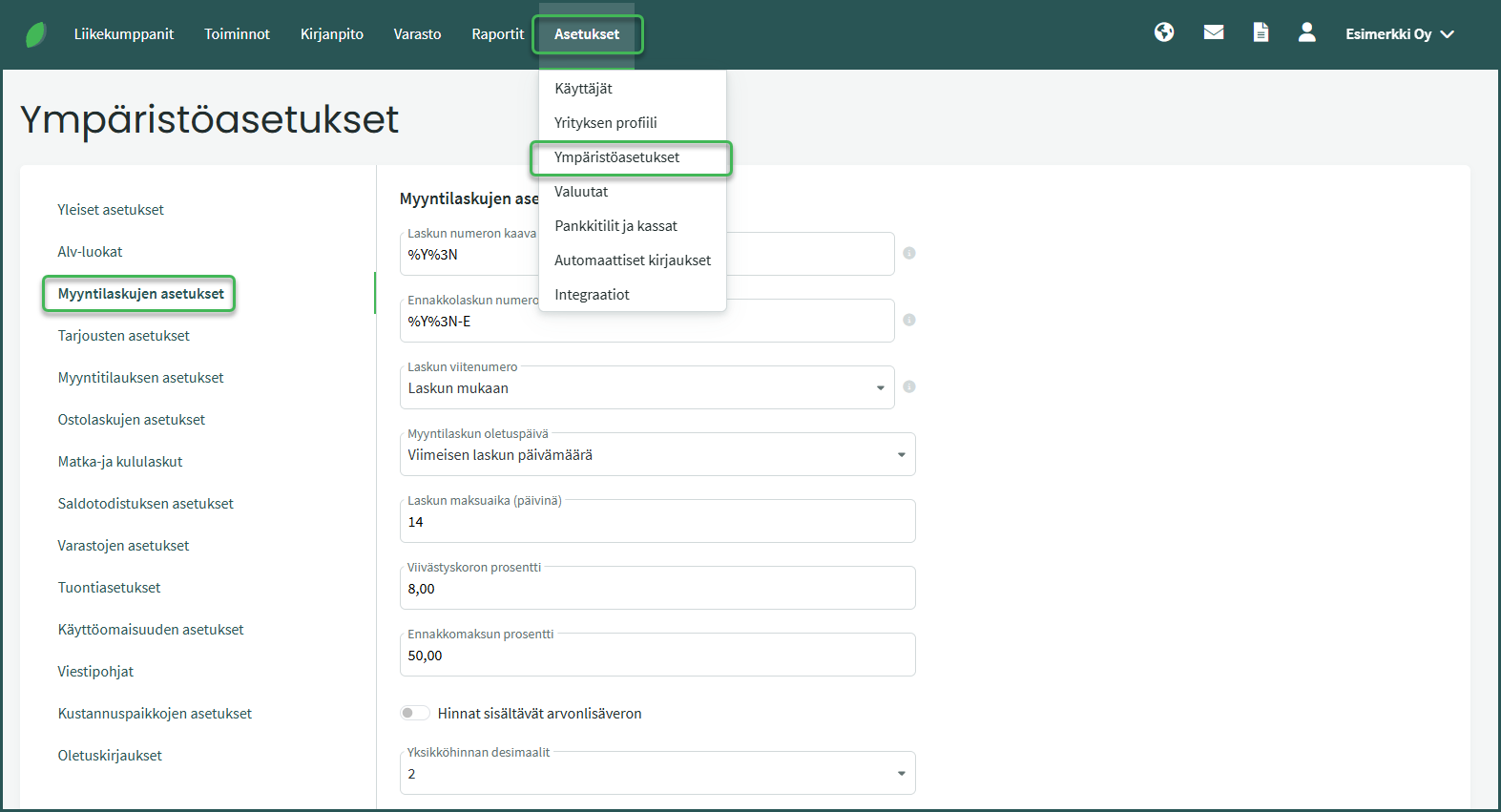Open the globe language icon
Image resolution: width=1501 pixels, height=812 pixels.
(x=1163, y=32)
